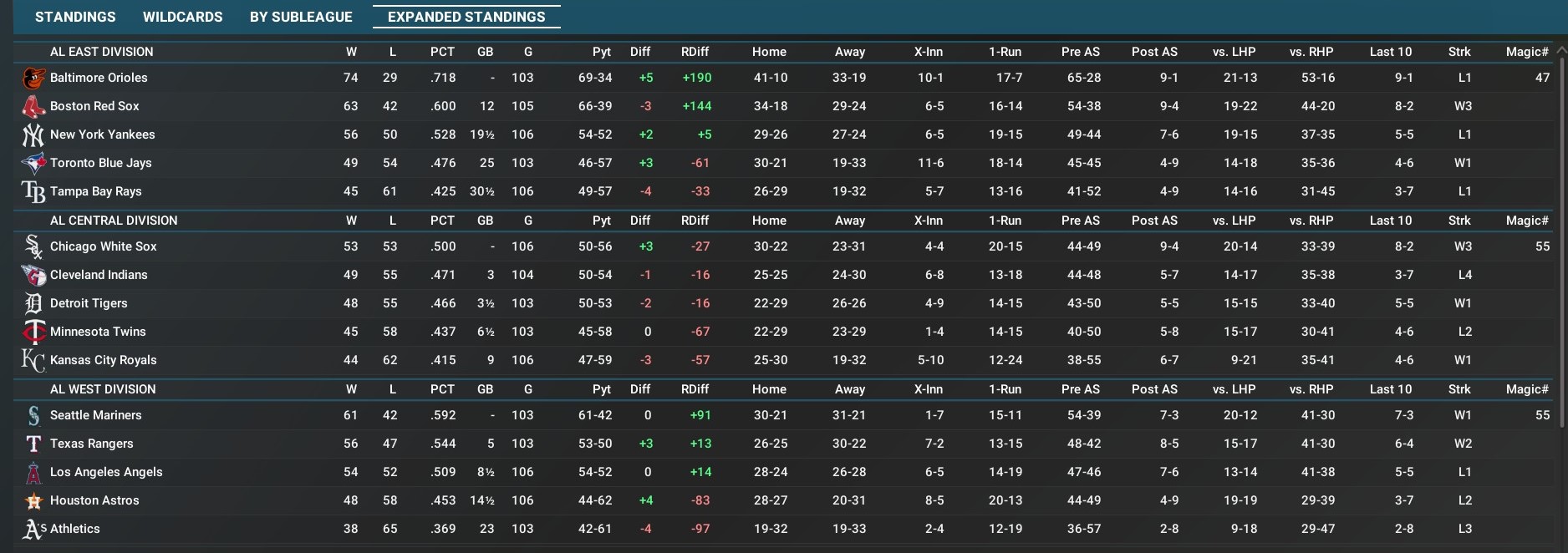Click the Boston Red Sox logo icon

pos(33,106)
